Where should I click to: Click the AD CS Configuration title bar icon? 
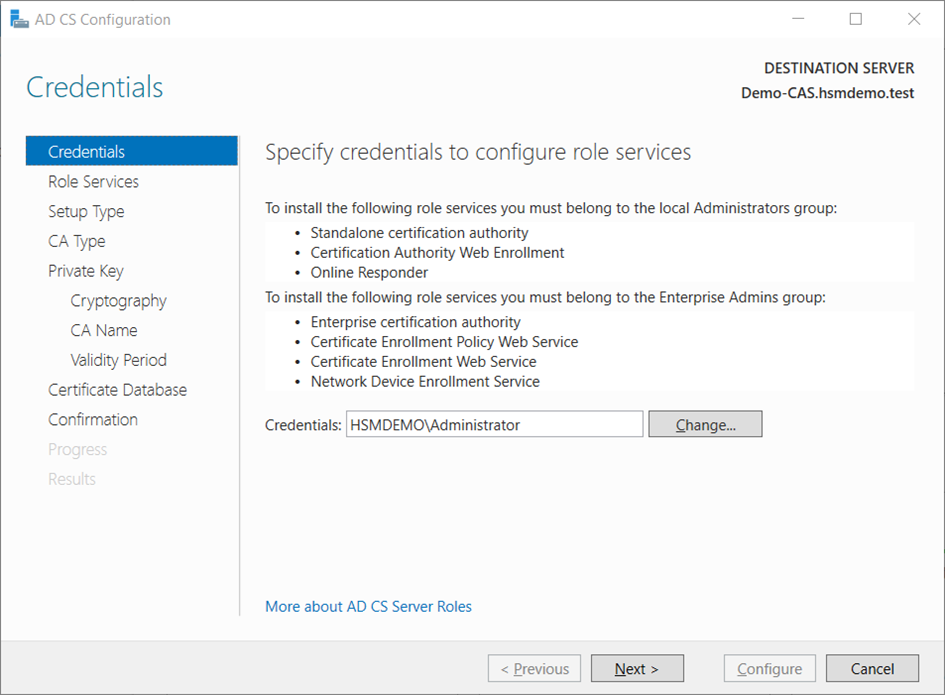(x=19, y=19)
